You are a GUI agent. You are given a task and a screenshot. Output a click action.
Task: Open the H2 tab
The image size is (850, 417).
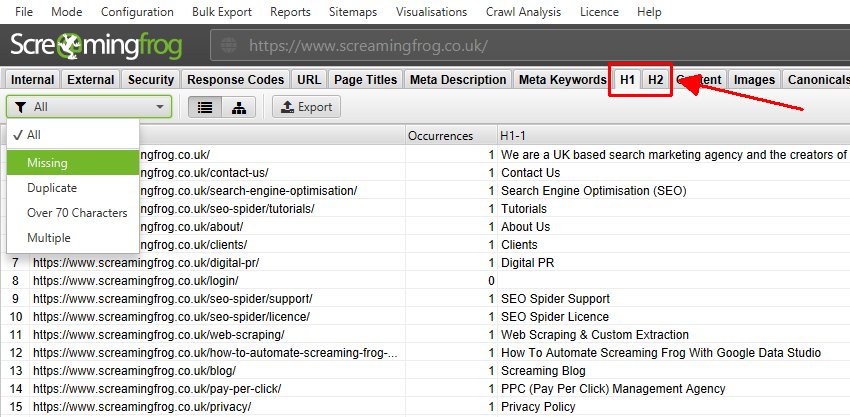(x=655, y=80)
